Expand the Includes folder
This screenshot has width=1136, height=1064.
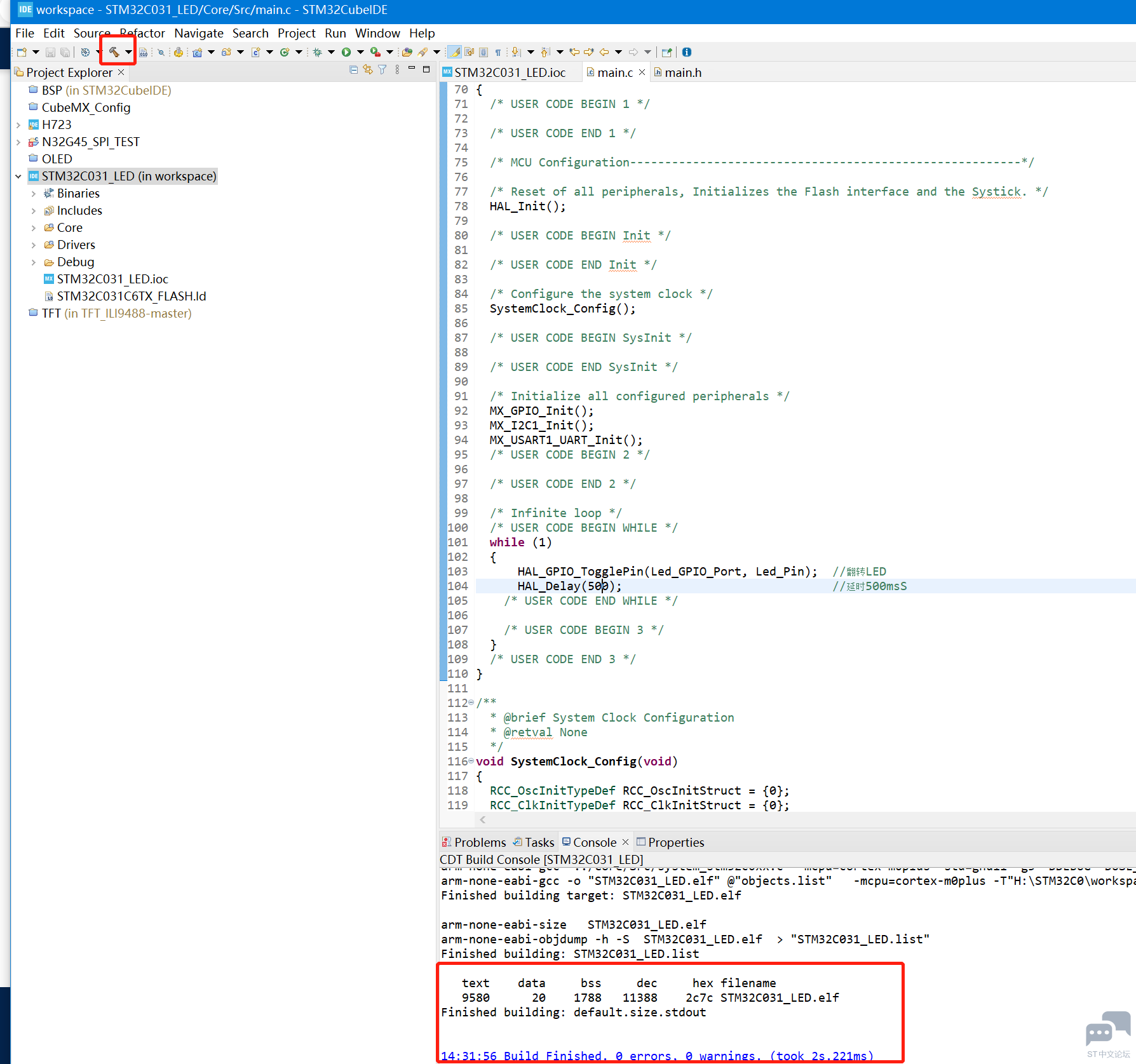click(34, 210)
